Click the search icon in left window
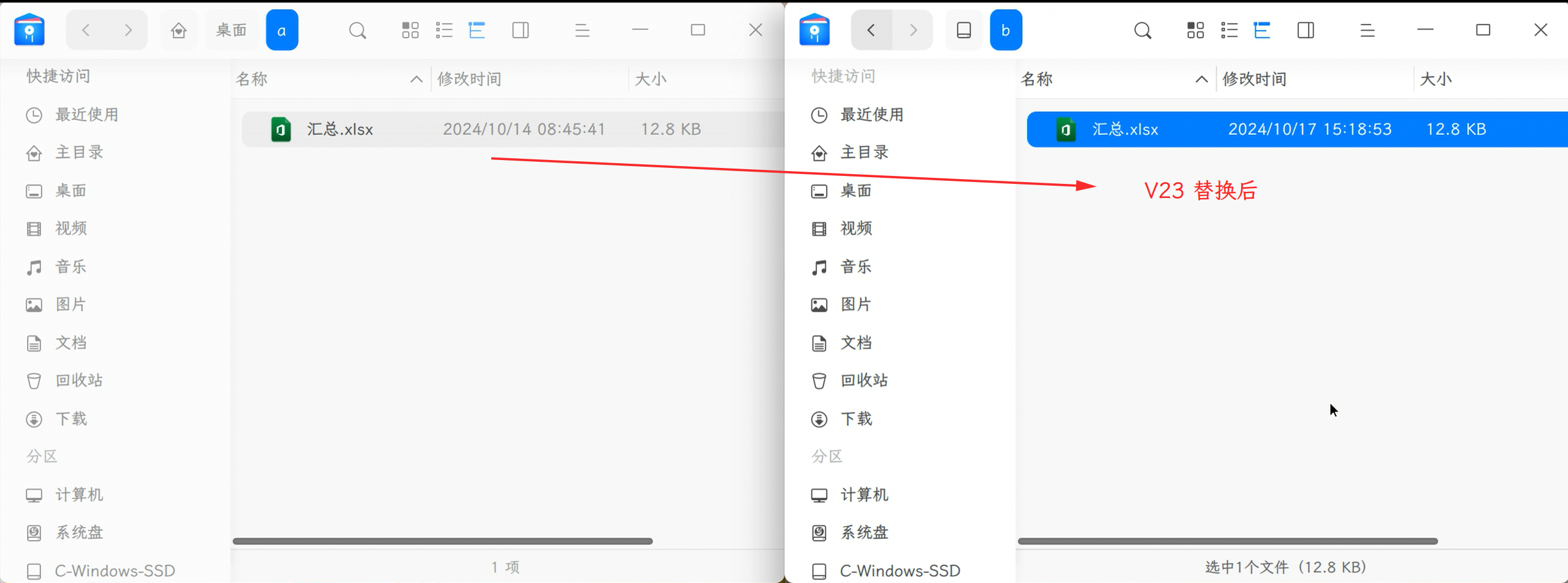The image size is (1568, 583). click(358, 30)
